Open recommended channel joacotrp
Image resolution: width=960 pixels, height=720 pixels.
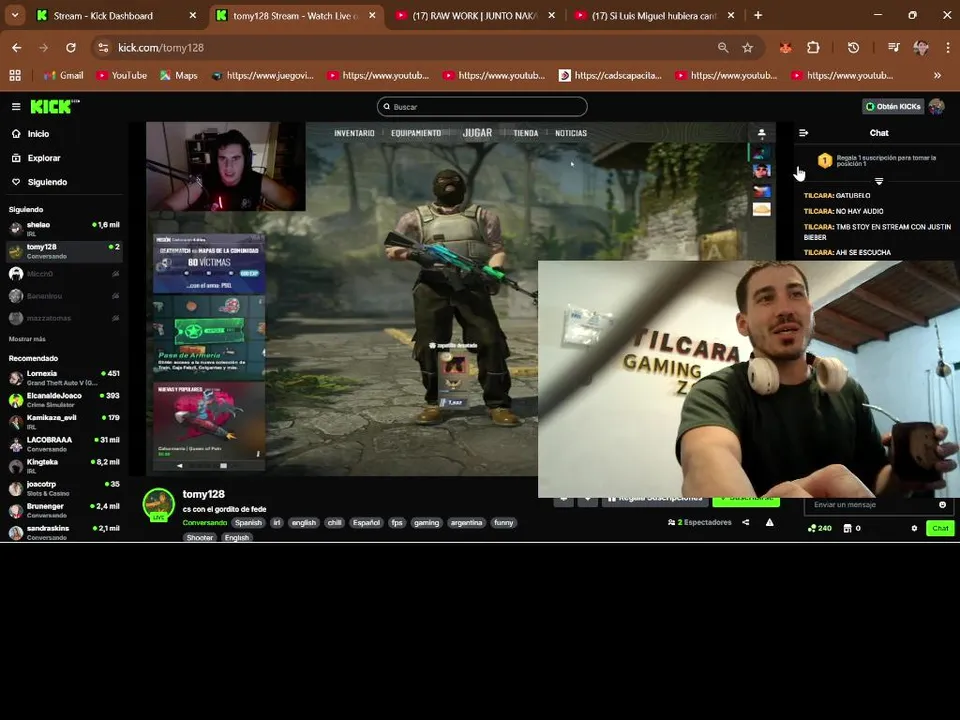tap(64, 488)
